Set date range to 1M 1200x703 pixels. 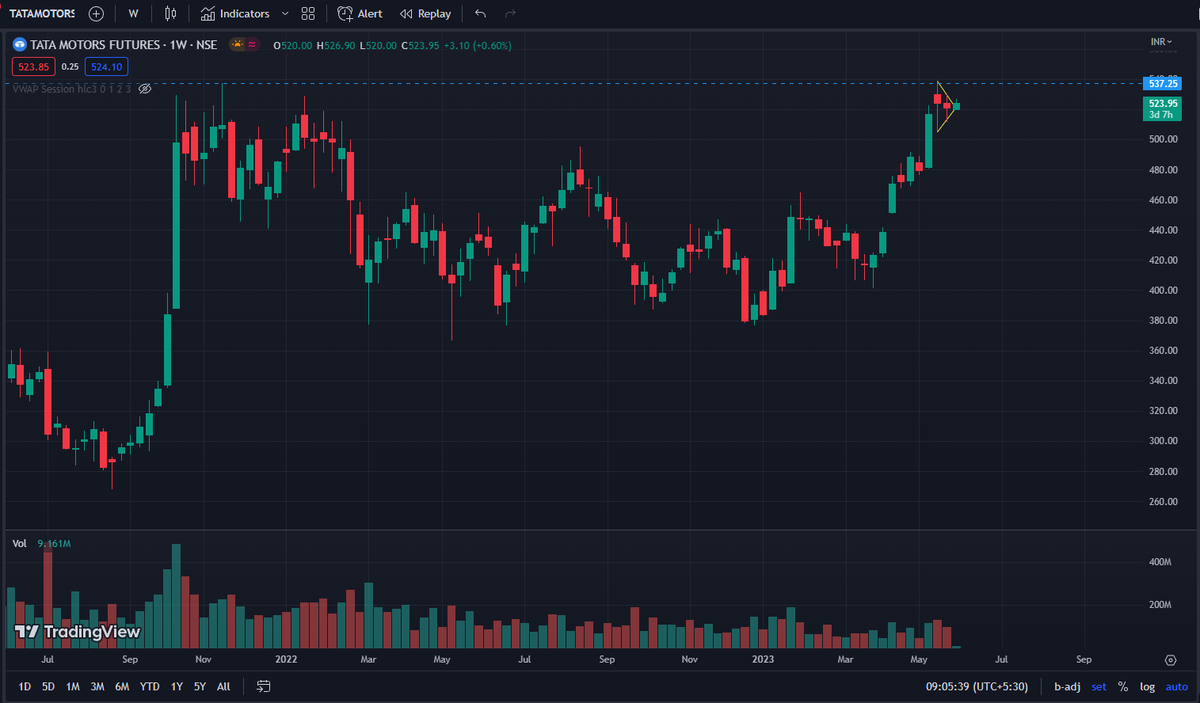[x=73, y=687]
